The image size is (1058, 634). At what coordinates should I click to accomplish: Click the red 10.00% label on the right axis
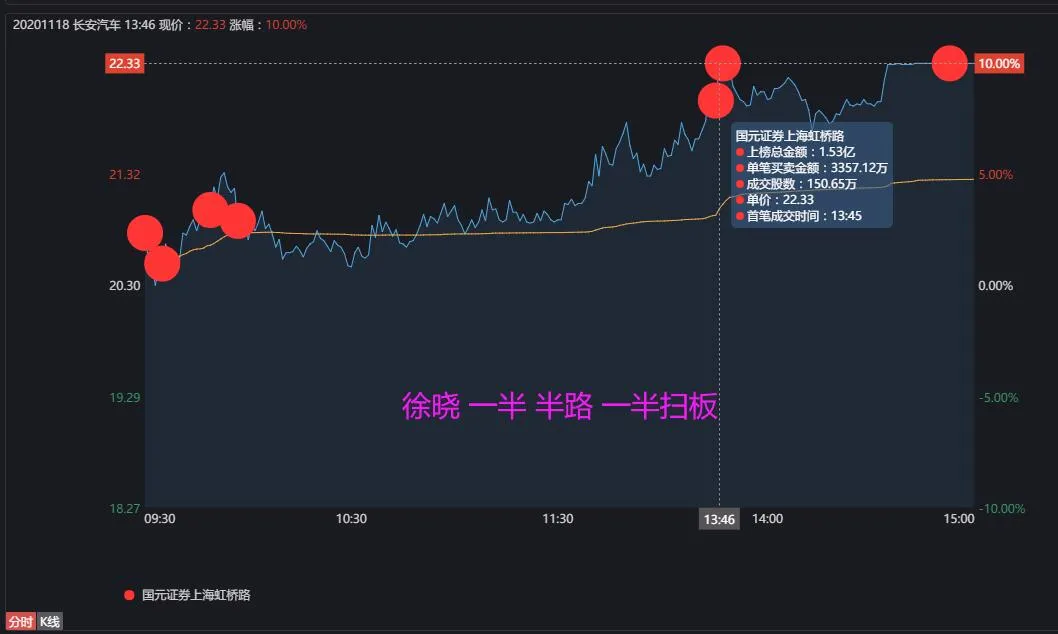pyautogui.click(x=999, y=62)
